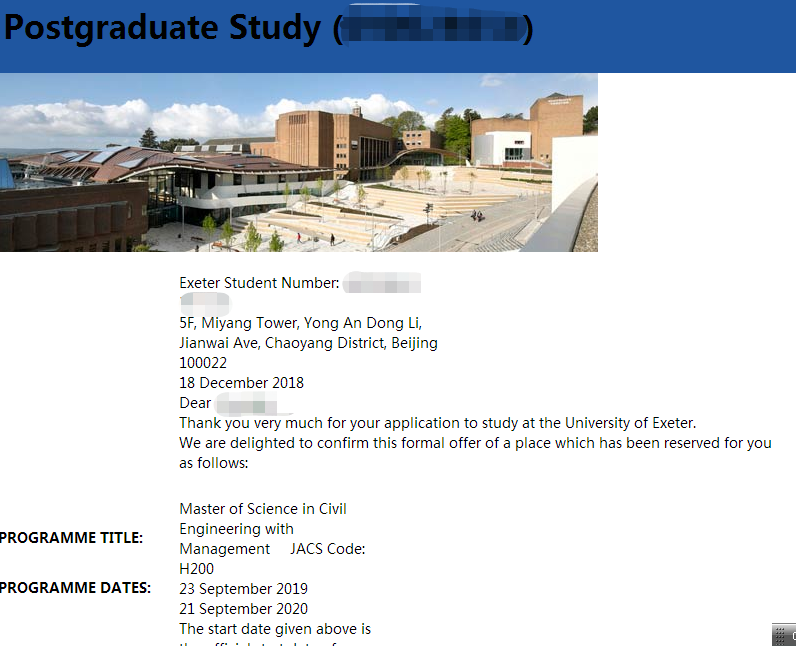Click the JACS Code label
The height and width of the screenshot is (646, 796).
328,549
